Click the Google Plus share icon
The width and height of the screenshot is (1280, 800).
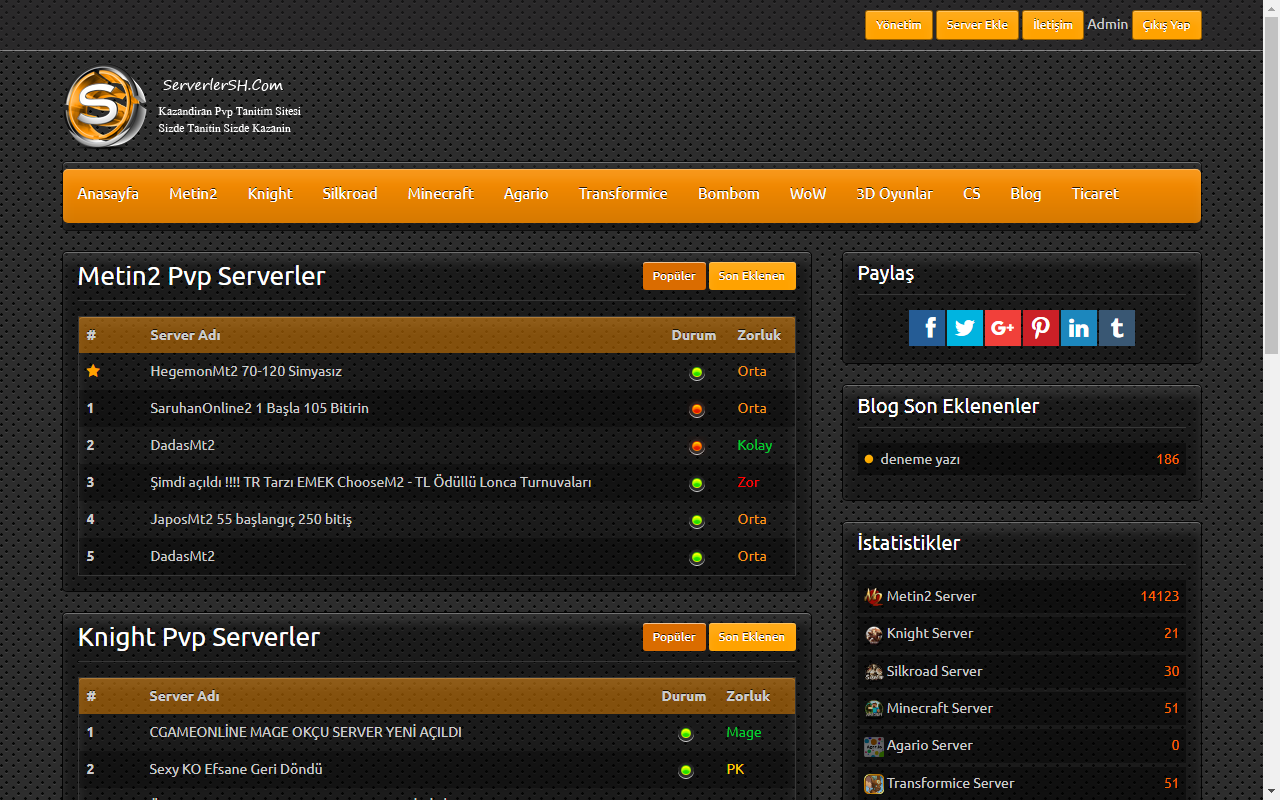tap(1003, 328)
